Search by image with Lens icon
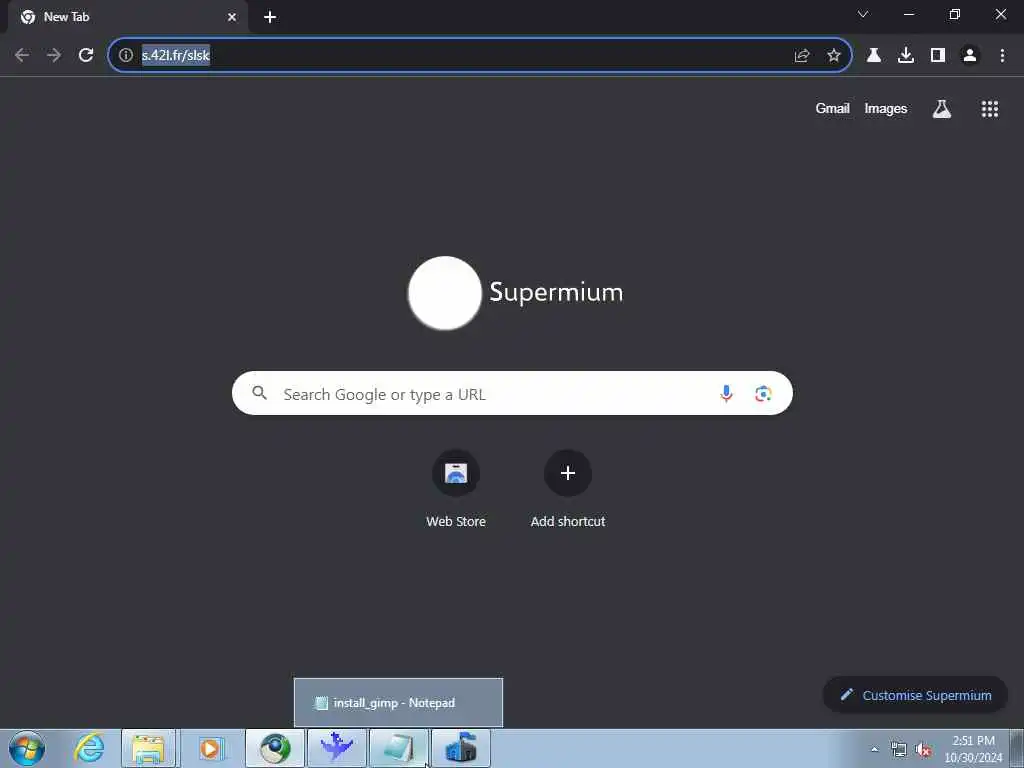Image resolution: width=1024 pixels, height=768 pixels. pyautogui.click(x=763, y=393)
